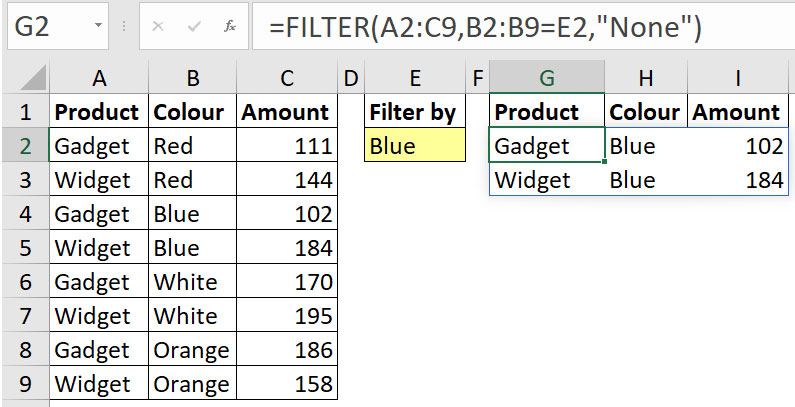The image size is (795, 407).
Task: Click cell containing 184 in column I
Action: [x=738, y=180]
